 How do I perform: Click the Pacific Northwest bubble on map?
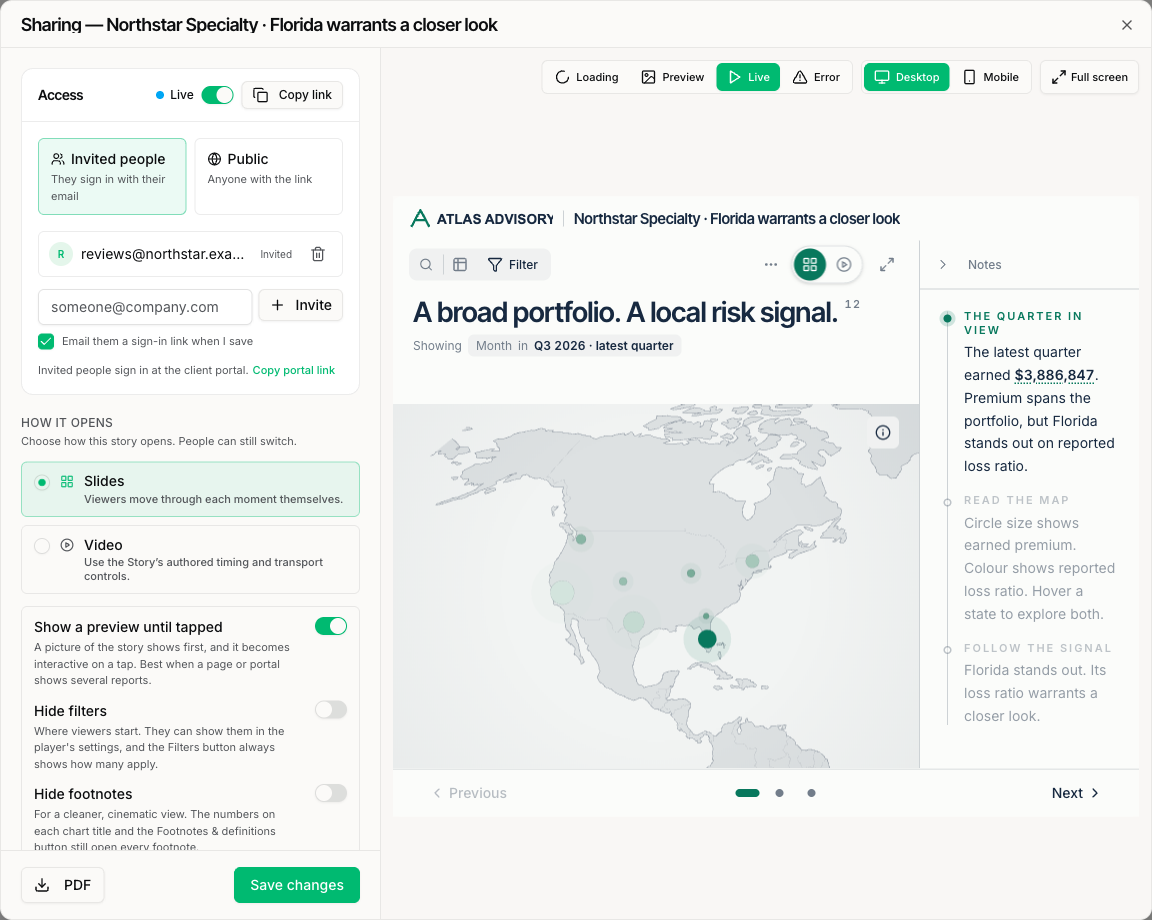pos(580,539)
